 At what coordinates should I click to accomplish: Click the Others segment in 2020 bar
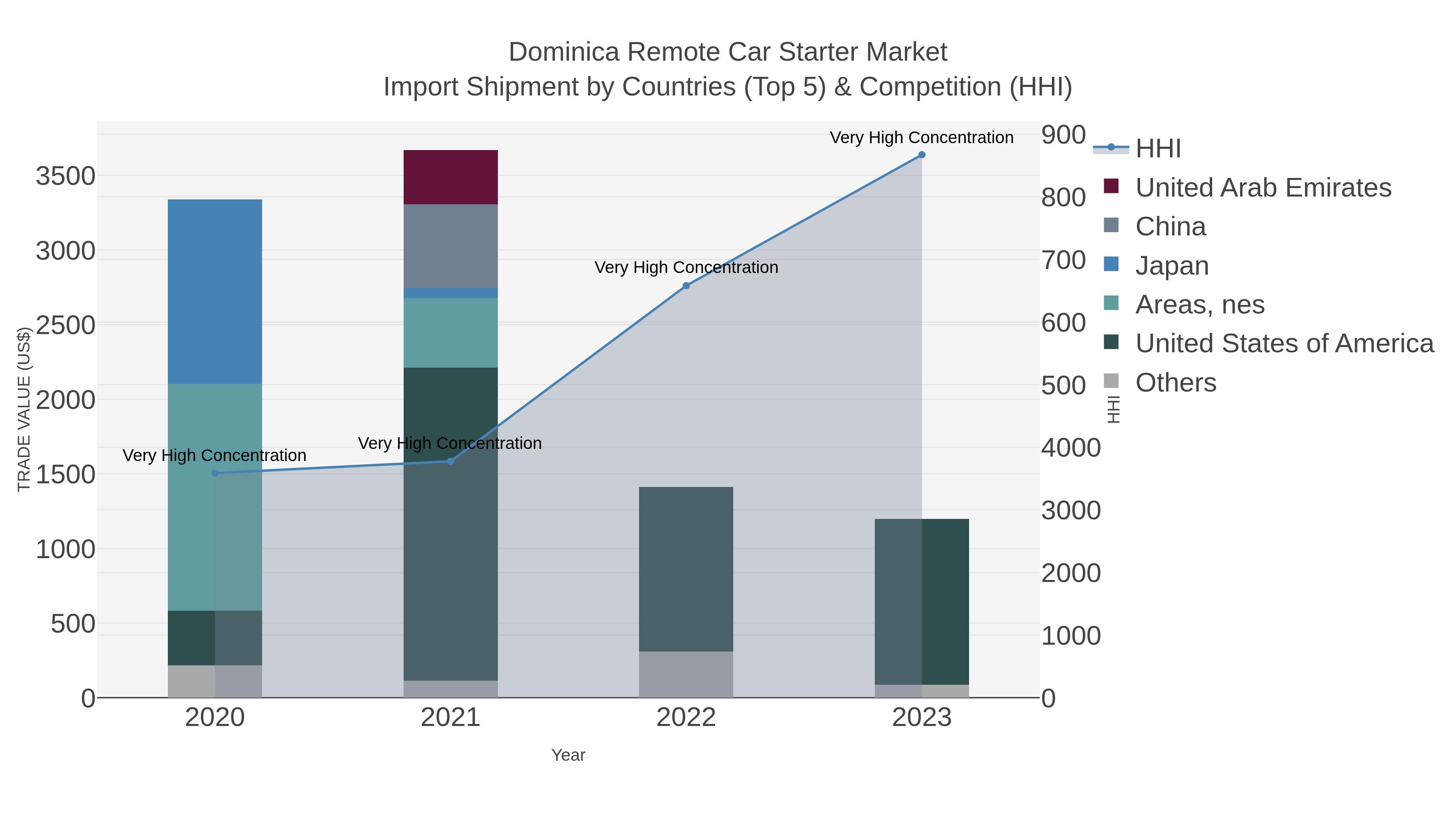(215, 681)
